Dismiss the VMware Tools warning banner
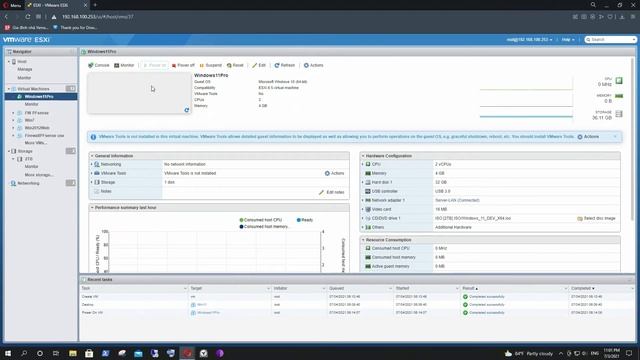 (x=615, y=137)
